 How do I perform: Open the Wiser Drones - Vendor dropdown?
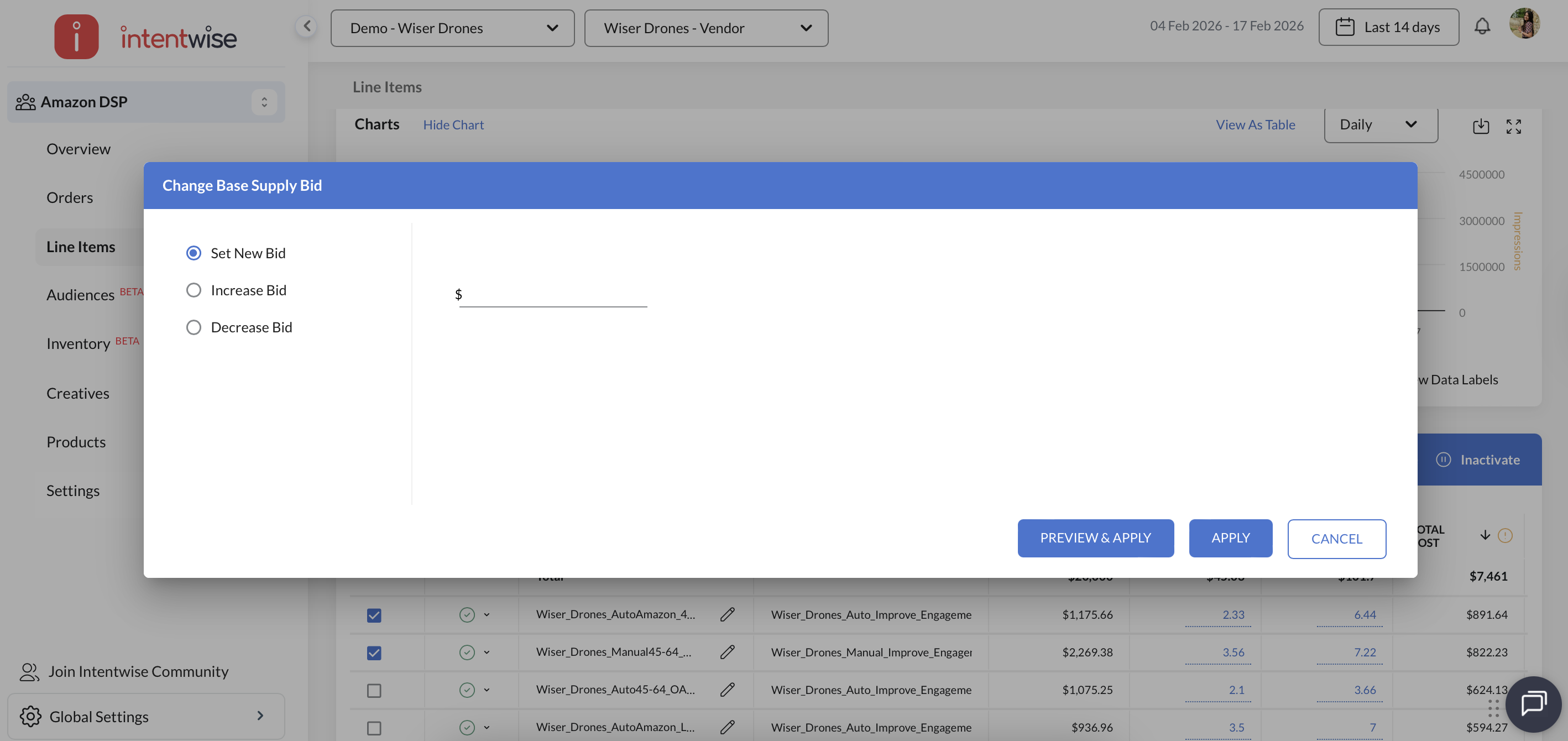pyautogui.click(x=705, y=28)
